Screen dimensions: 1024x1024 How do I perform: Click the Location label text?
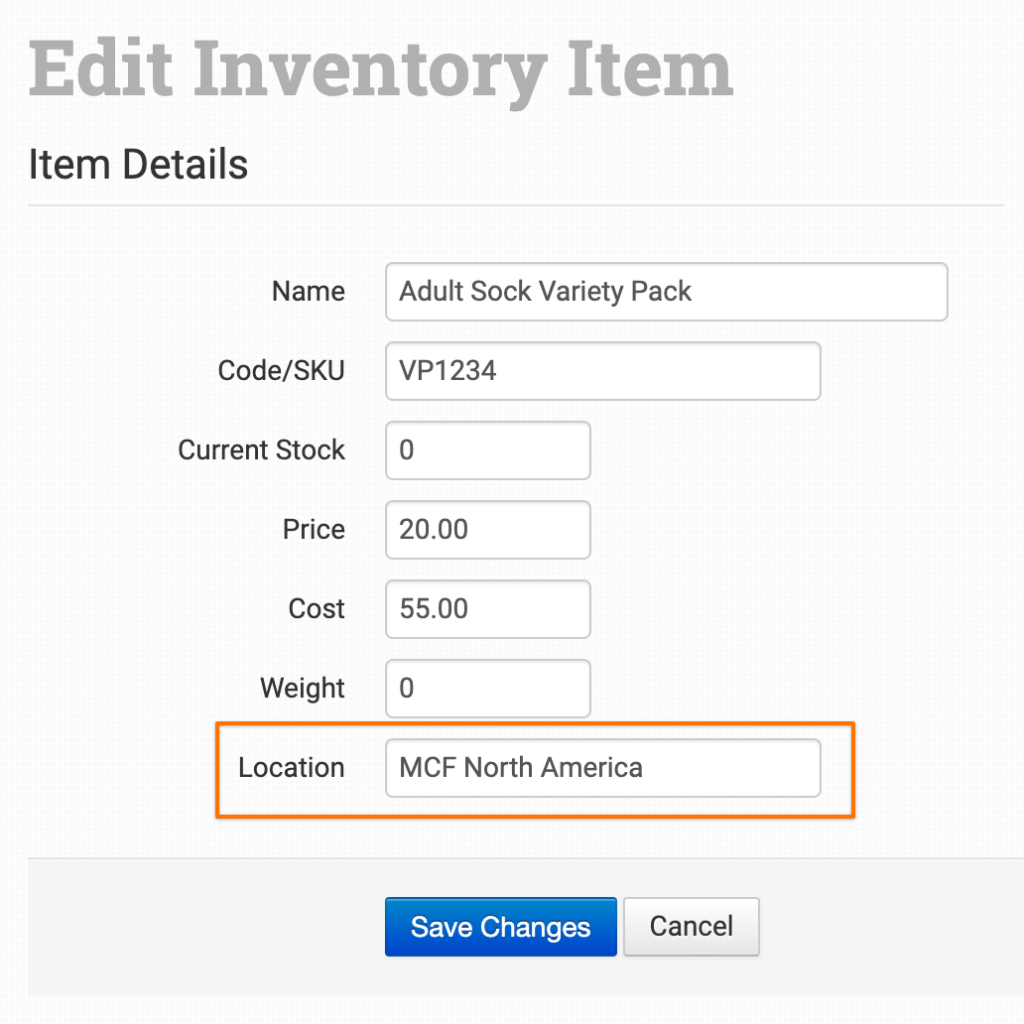[291, 768]
